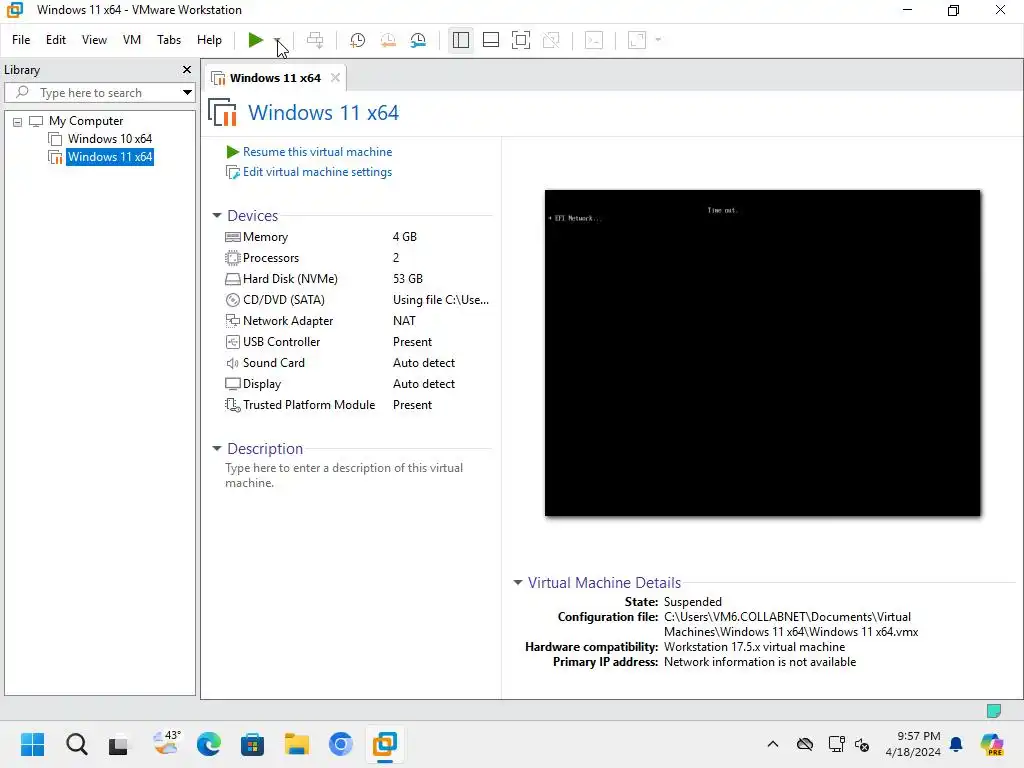Click the message log status bar icon
The height and width of the screenshot is (768, 1024).
click(993, 711)
